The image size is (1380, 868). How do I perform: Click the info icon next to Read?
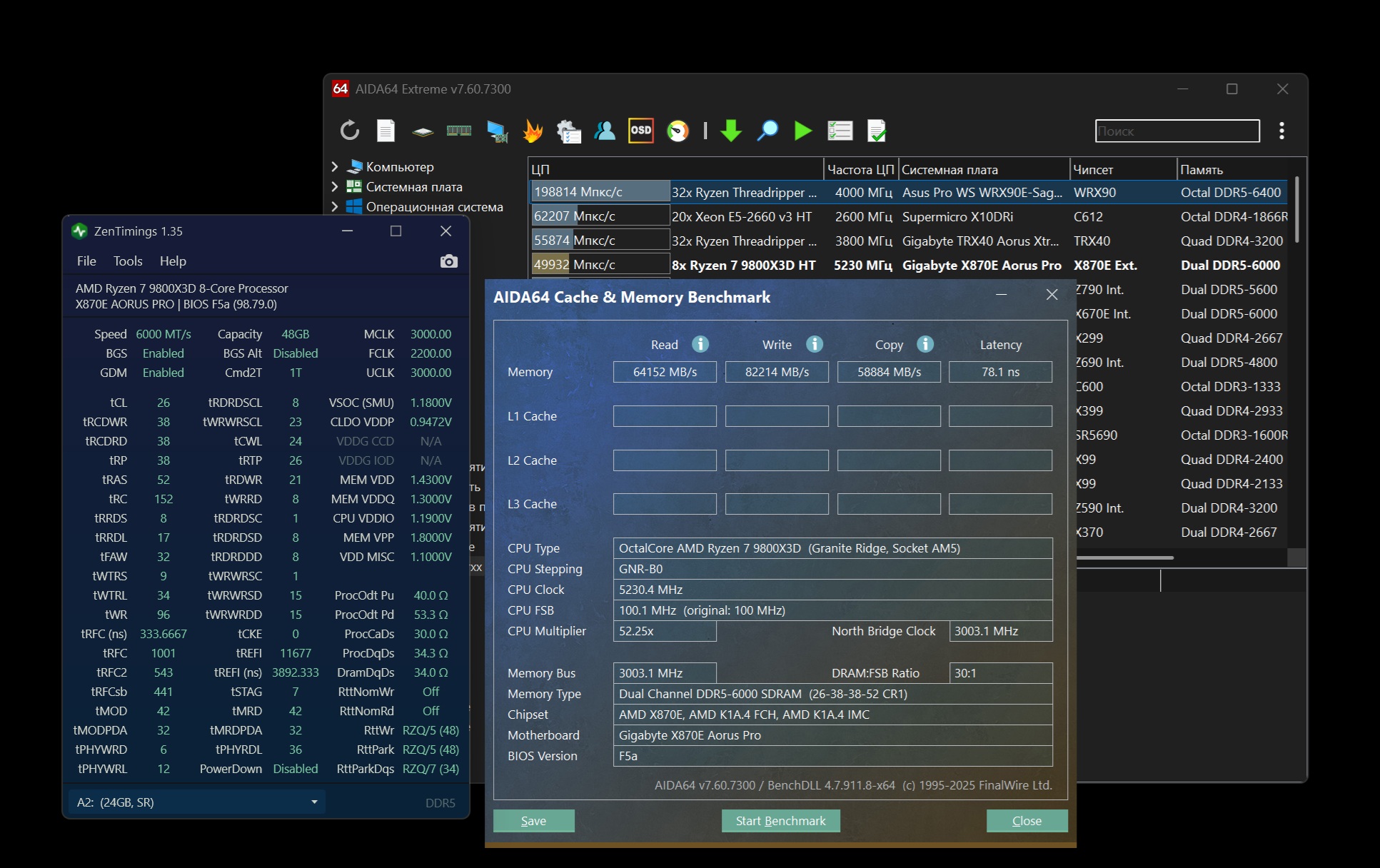pyautogui.click(x=700, y=344)
